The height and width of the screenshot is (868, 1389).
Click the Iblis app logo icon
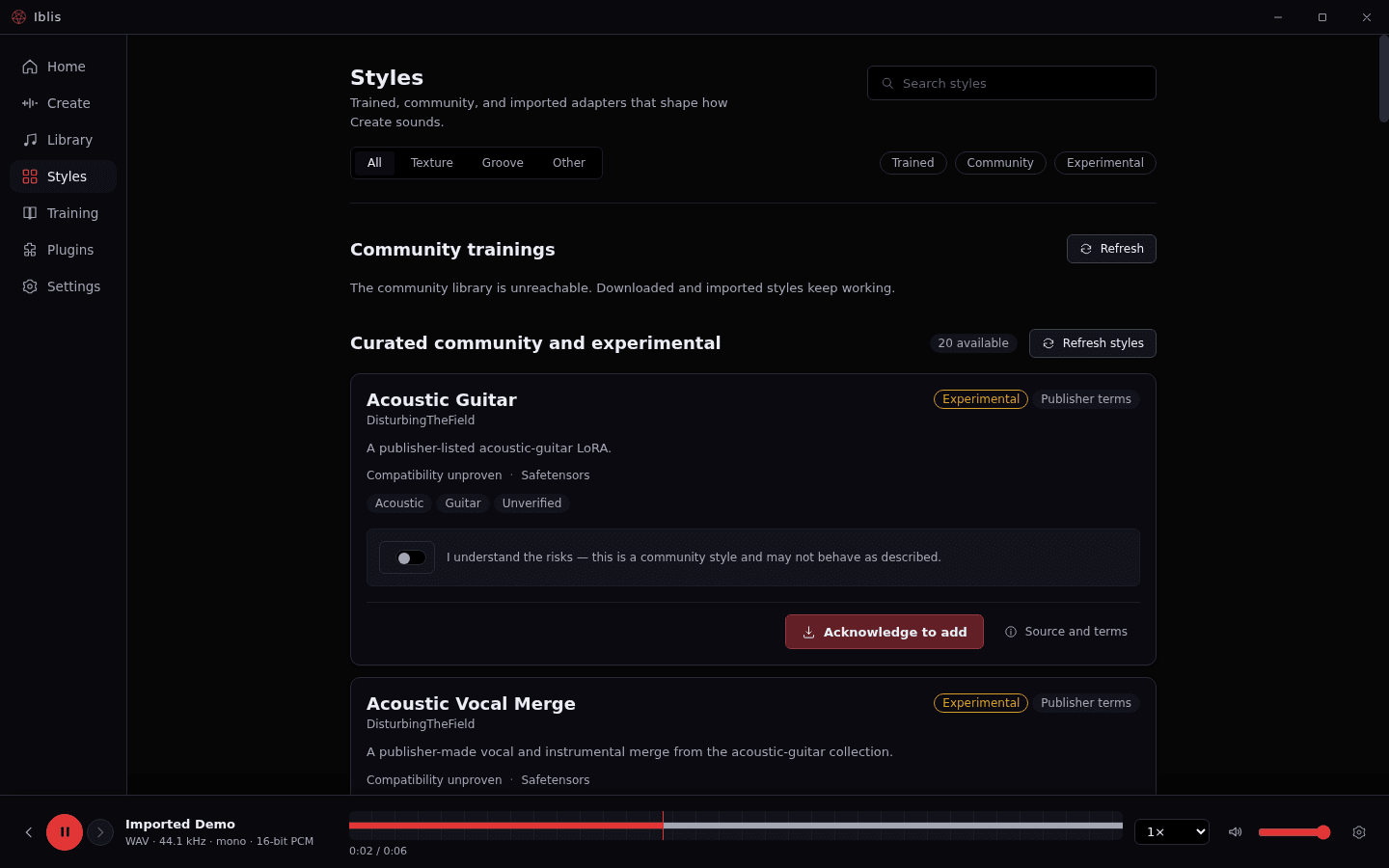(x=18, y=17)
